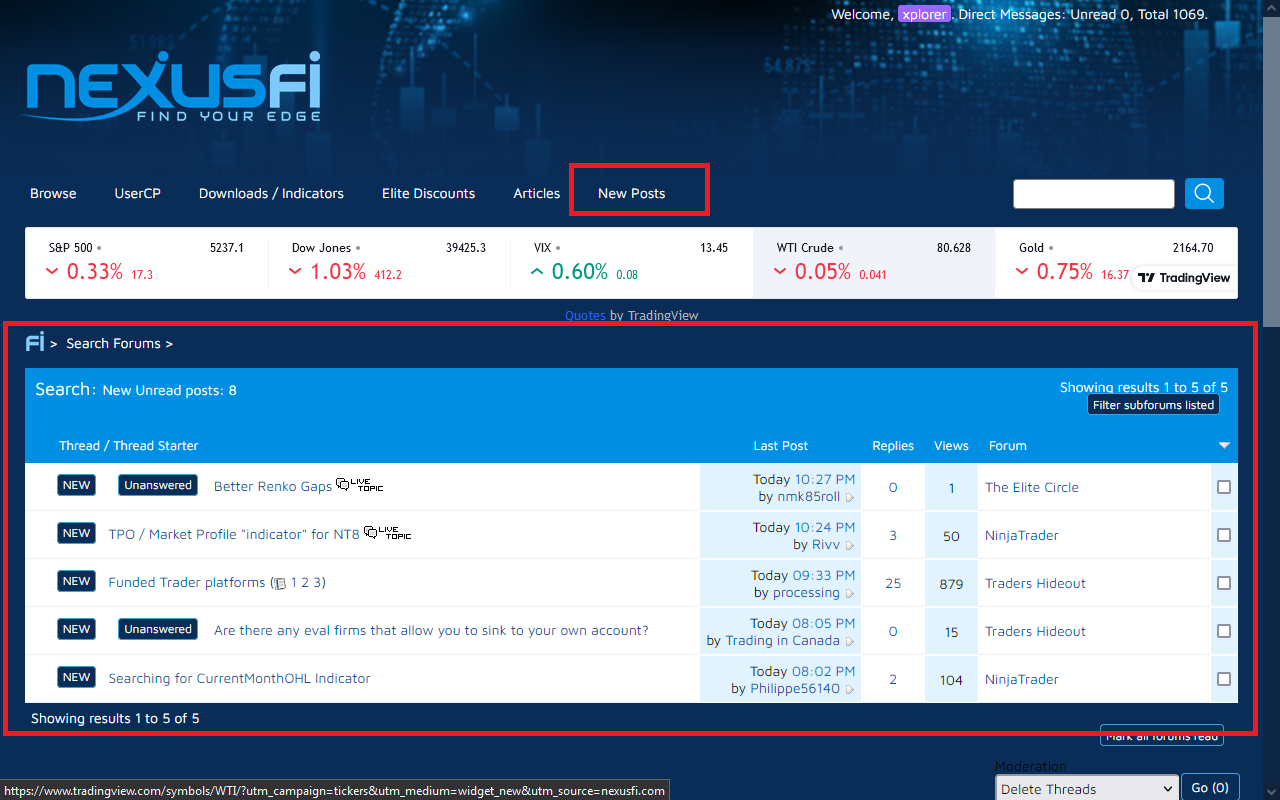Click the Fi breadcrumb home icon
Screen dimensions: 1280x800
(x=35, y=343)
